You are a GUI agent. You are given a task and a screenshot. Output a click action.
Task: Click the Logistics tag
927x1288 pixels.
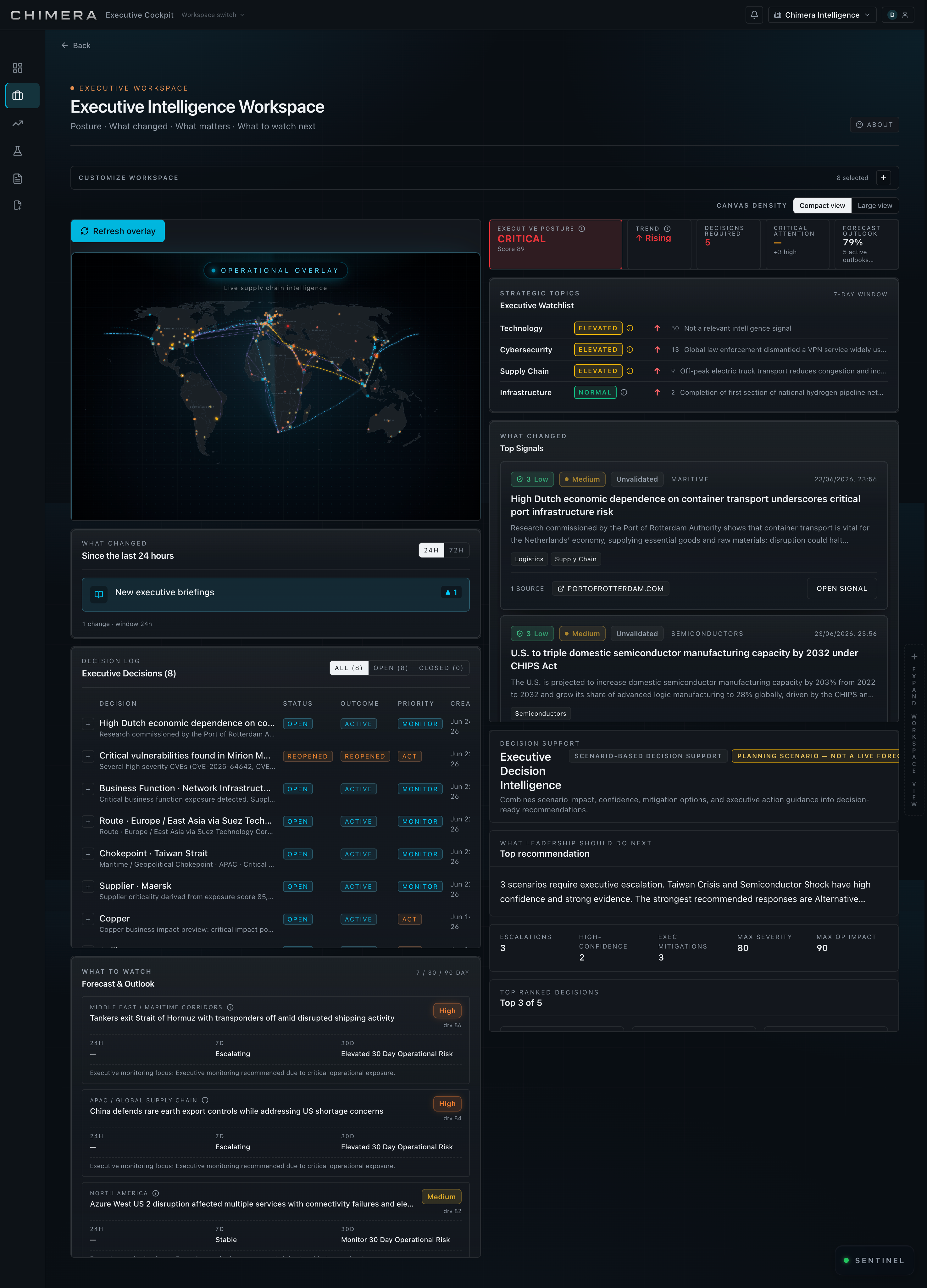pos(529,559)
